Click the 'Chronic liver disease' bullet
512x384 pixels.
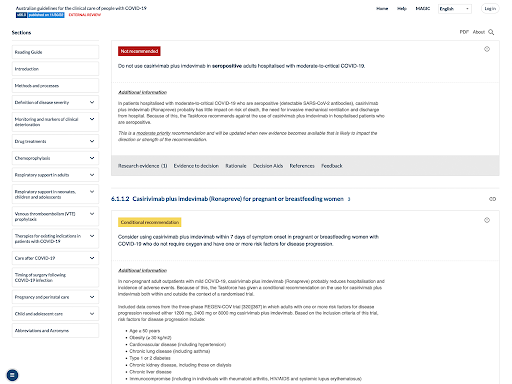(150, 372)
